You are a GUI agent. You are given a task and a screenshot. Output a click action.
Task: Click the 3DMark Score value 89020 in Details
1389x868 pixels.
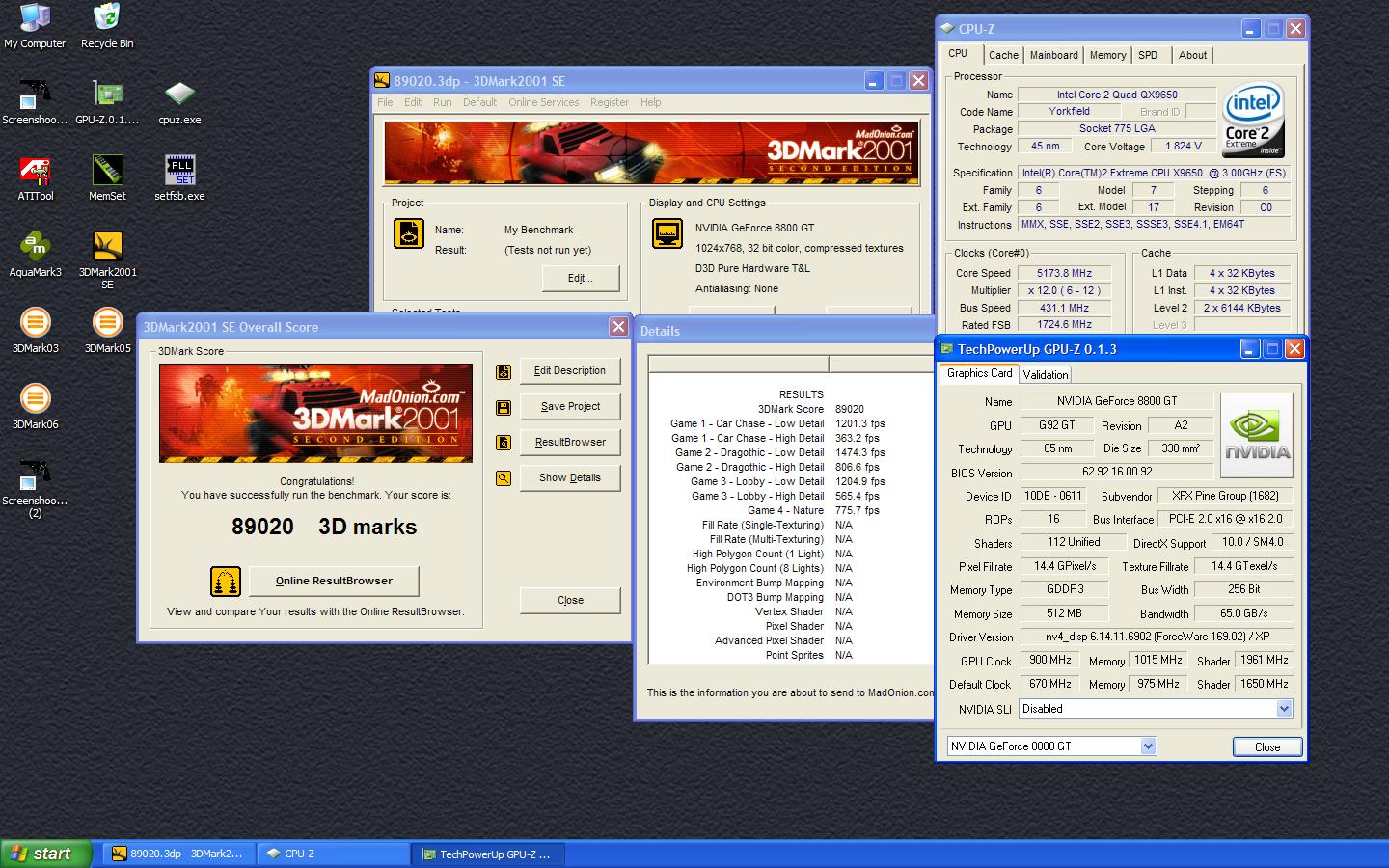click(850, 409)
